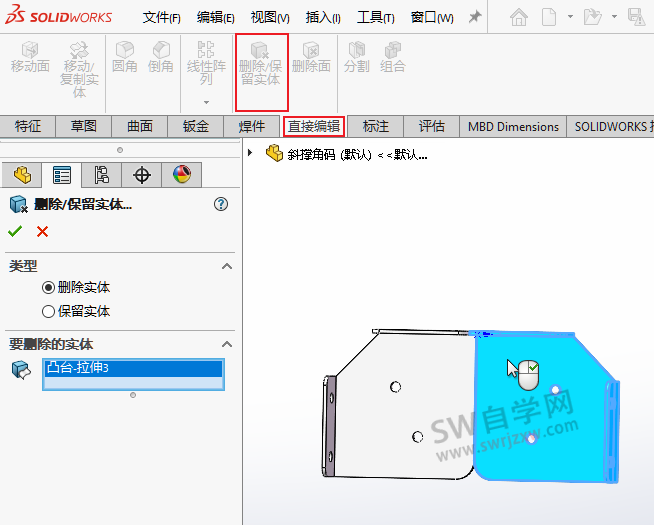Open the 文件(F) menu
The width and height of the screenshot is (654, 525).
(x=161, y=18)
